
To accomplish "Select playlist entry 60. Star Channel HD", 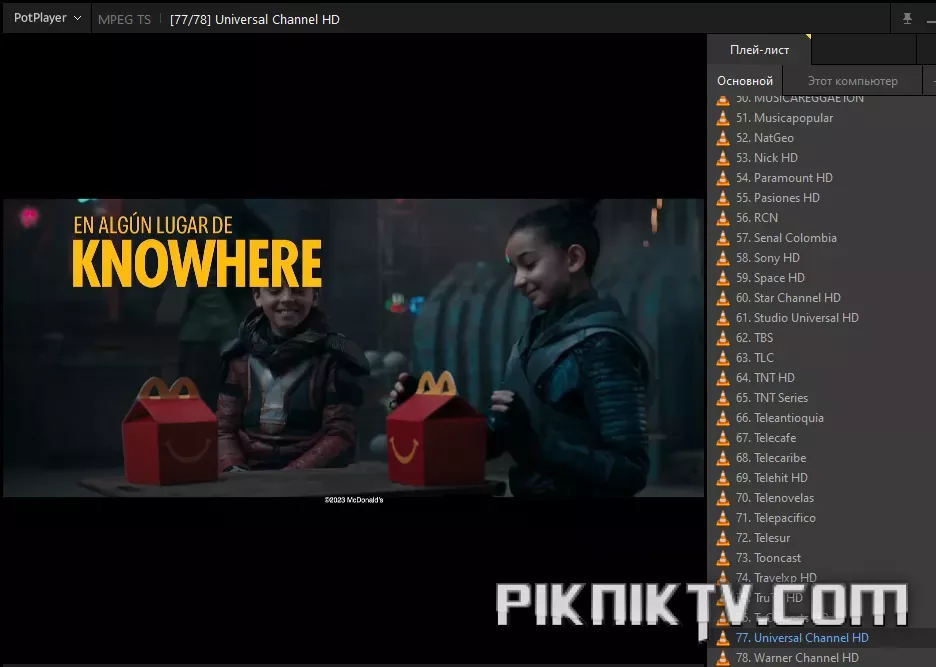I will (821, 298).
